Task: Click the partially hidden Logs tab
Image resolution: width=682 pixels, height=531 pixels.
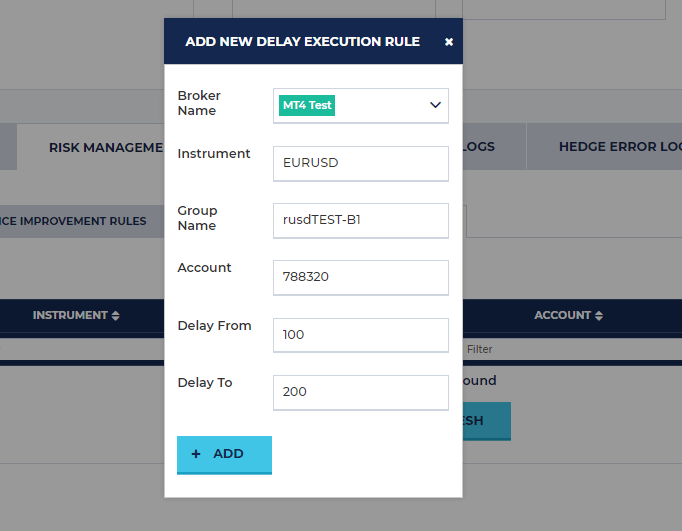Action: (x=480, y=147)
